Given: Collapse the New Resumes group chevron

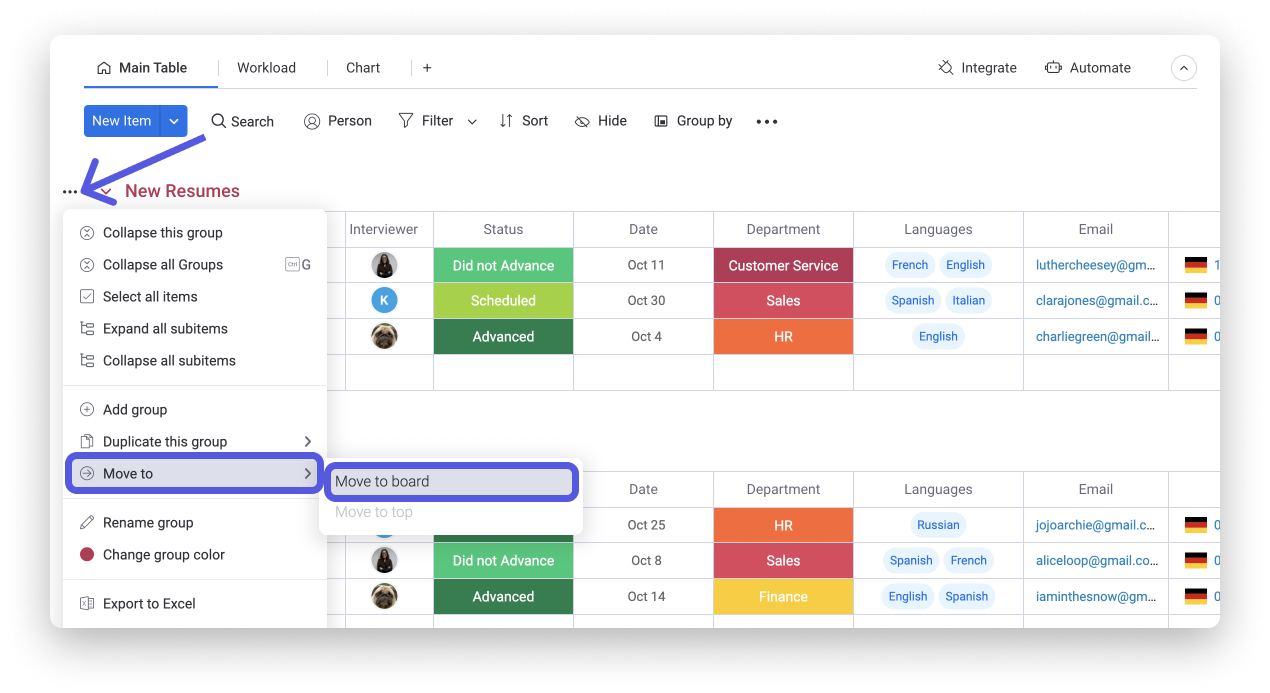Looking at the screenshot, I should (105, 191).
